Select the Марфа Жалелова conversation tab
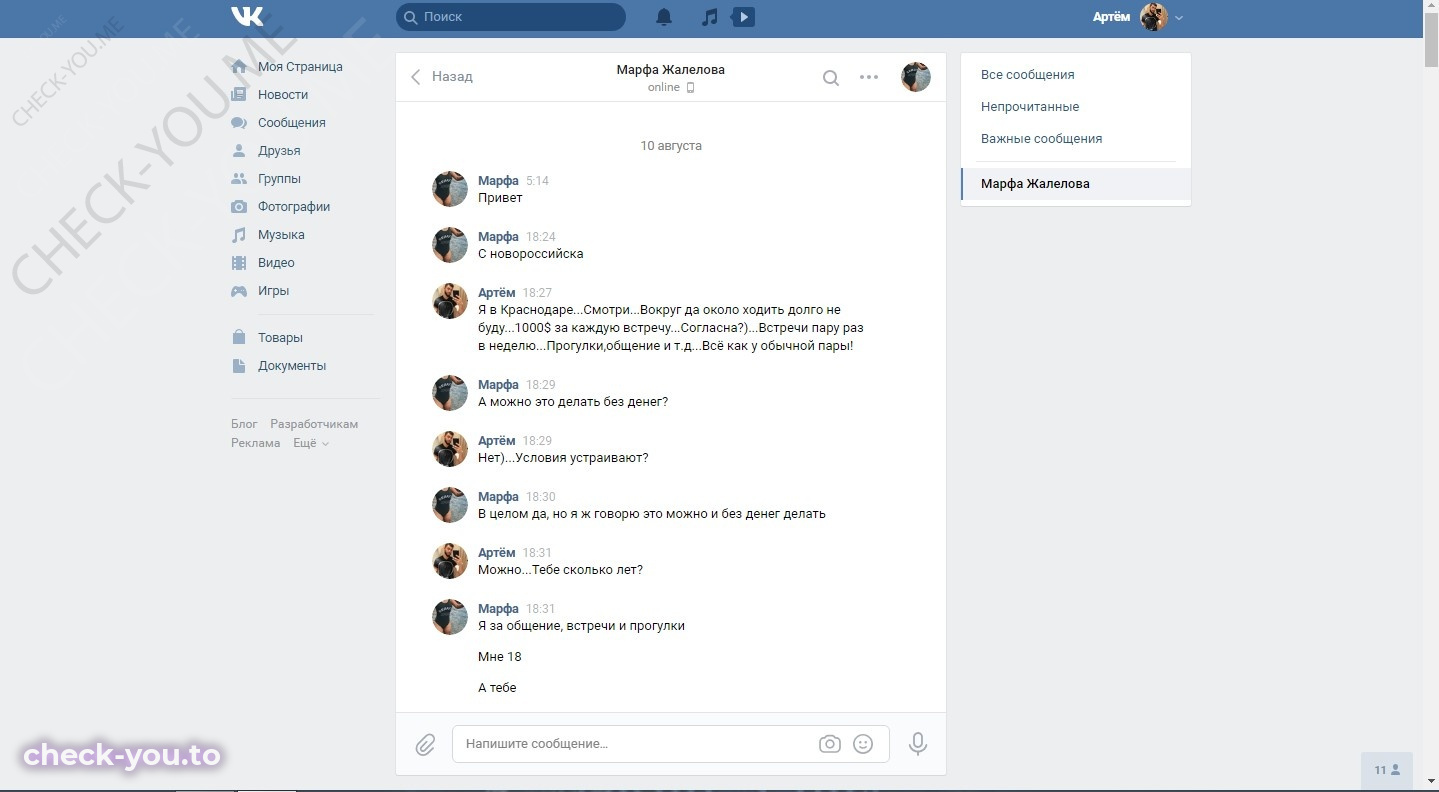This screenshot has height=792, width=1439. [1076, 184]
